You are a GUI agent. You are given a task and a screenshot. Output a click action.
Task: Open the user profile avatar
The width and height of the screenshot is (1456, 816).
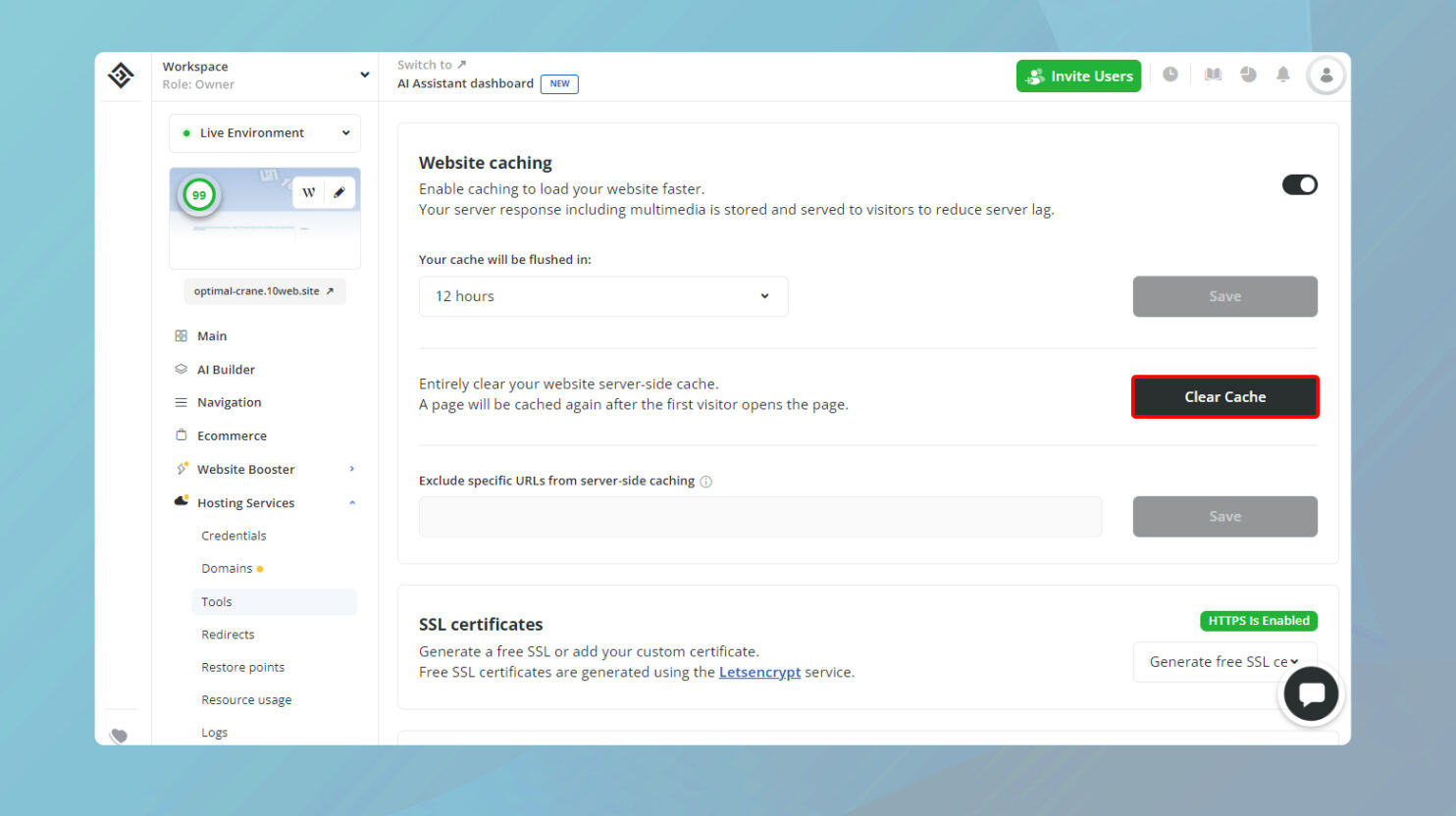point(1326,76)
